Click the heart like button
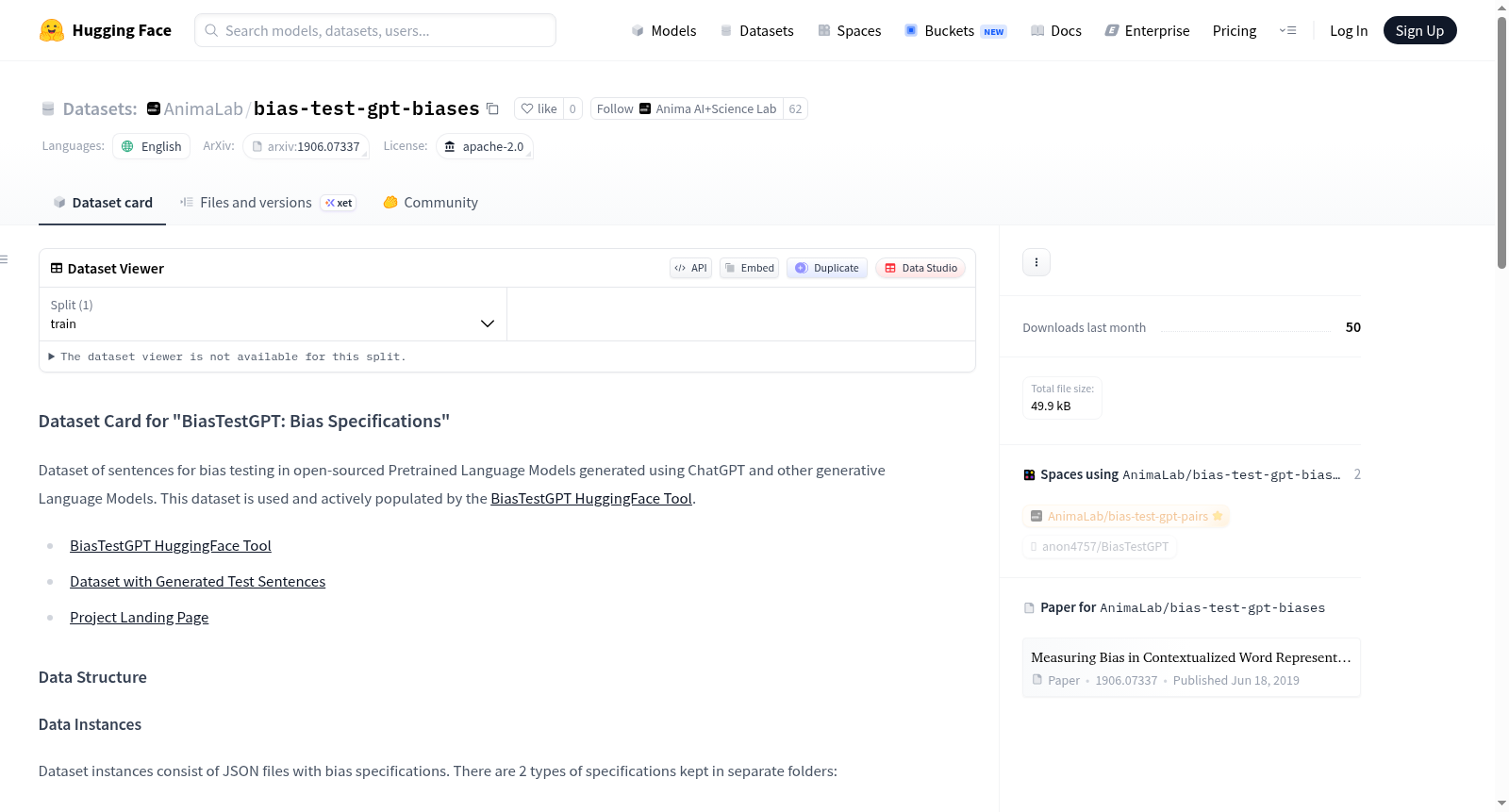The image size is (1509, 812). tap(539, 108)
